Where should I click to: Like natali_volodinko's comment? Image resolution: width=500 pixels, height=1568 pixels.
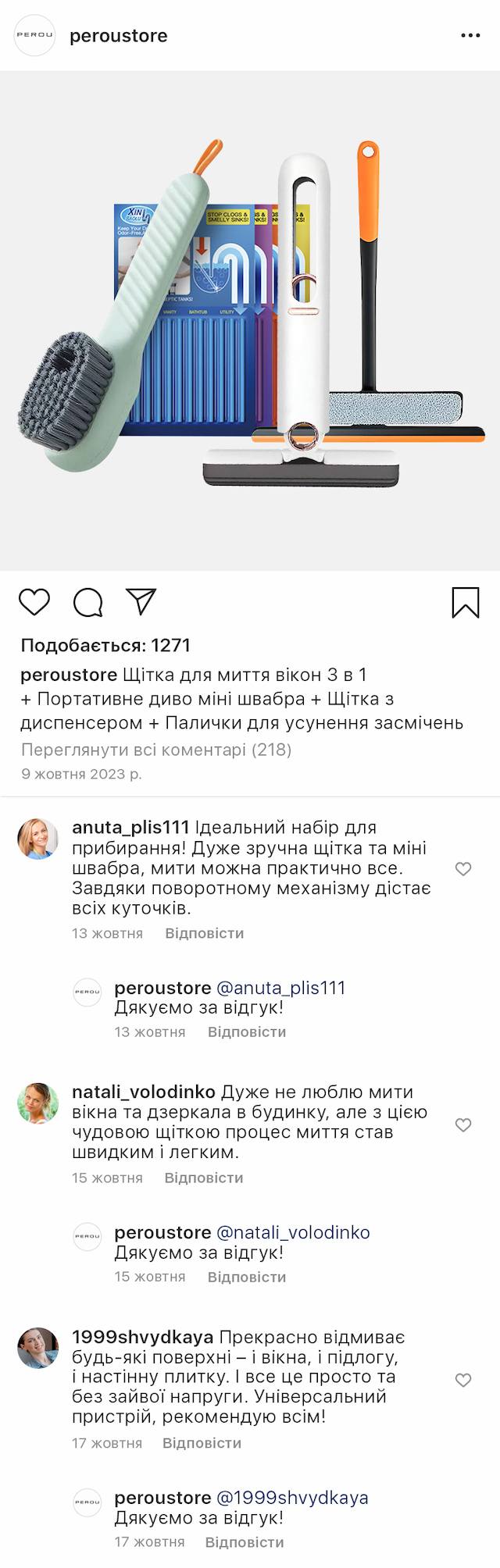463,1125
